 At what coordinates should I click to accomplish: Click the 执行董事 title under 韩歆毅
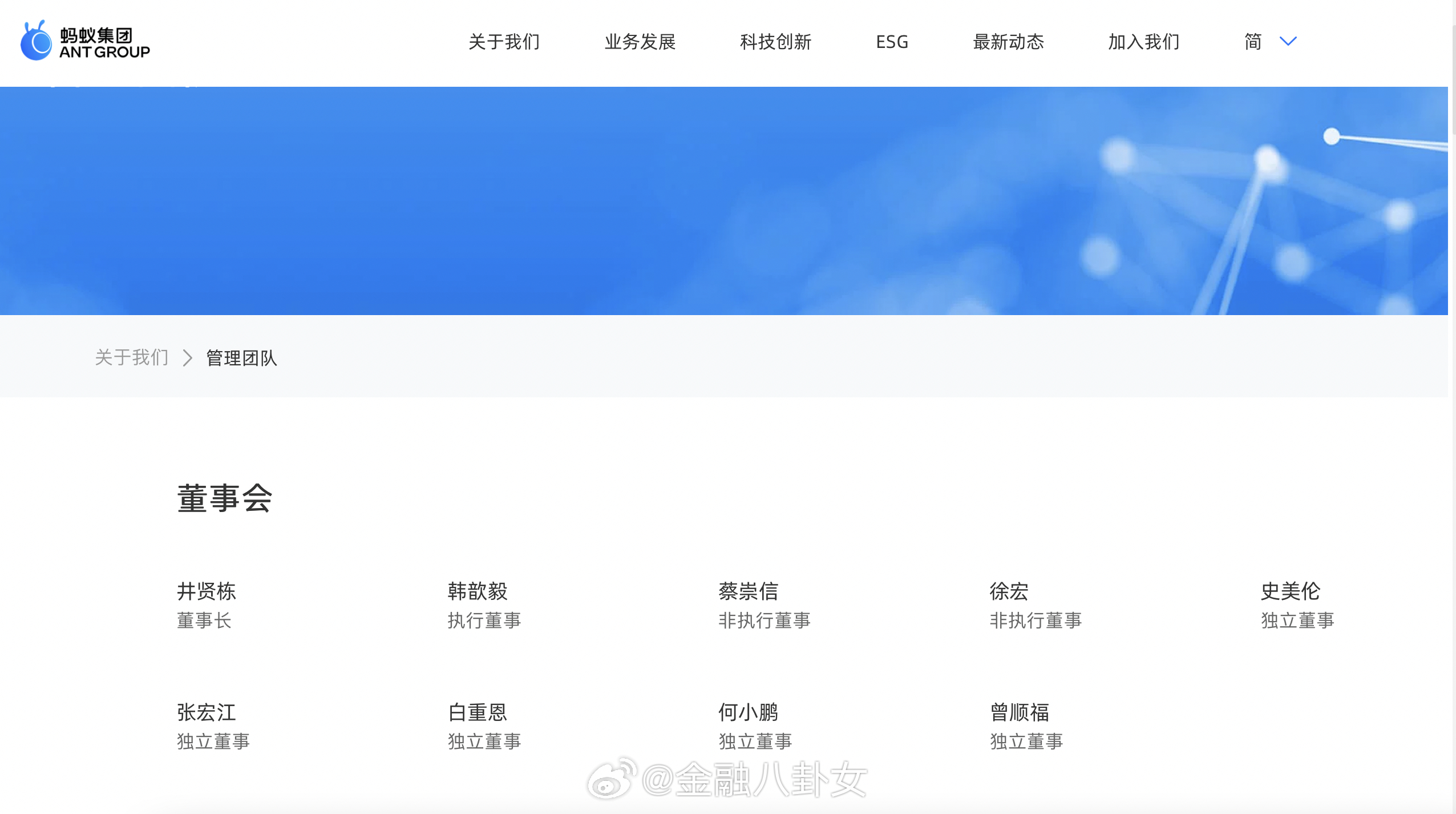pos(484,620)
